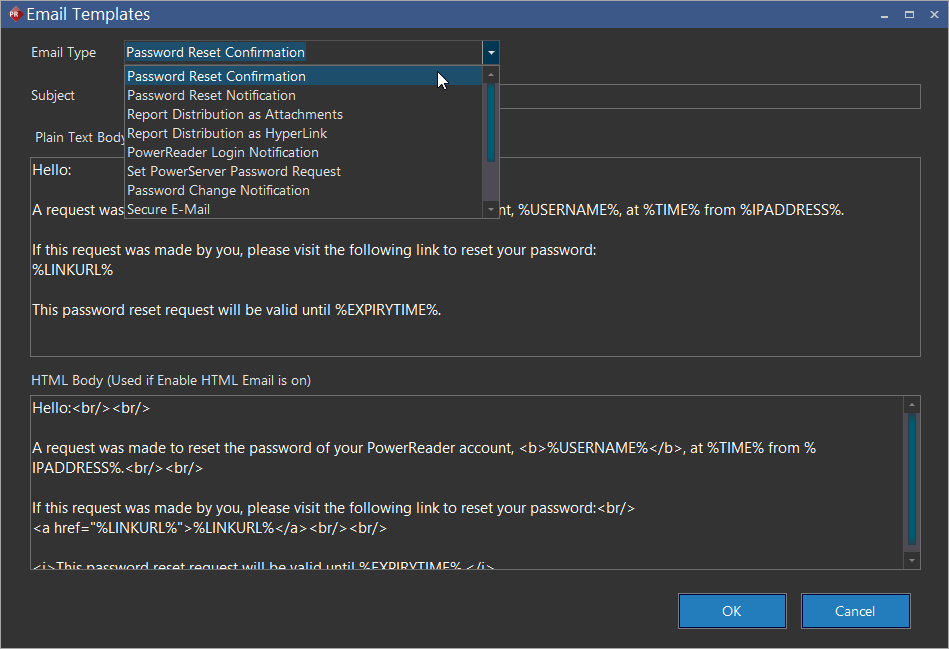Image resolution: width=949 pixels, height=649 pixels.
Task: Click the HTML Body scroll up arrow
Action: click(911, 405)
